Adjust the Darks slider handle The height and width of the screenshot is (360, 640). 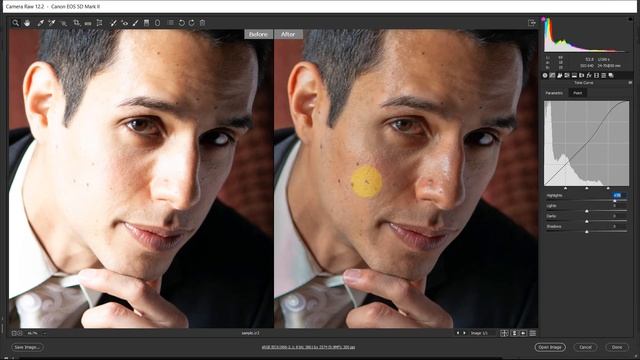pos(587,221)
